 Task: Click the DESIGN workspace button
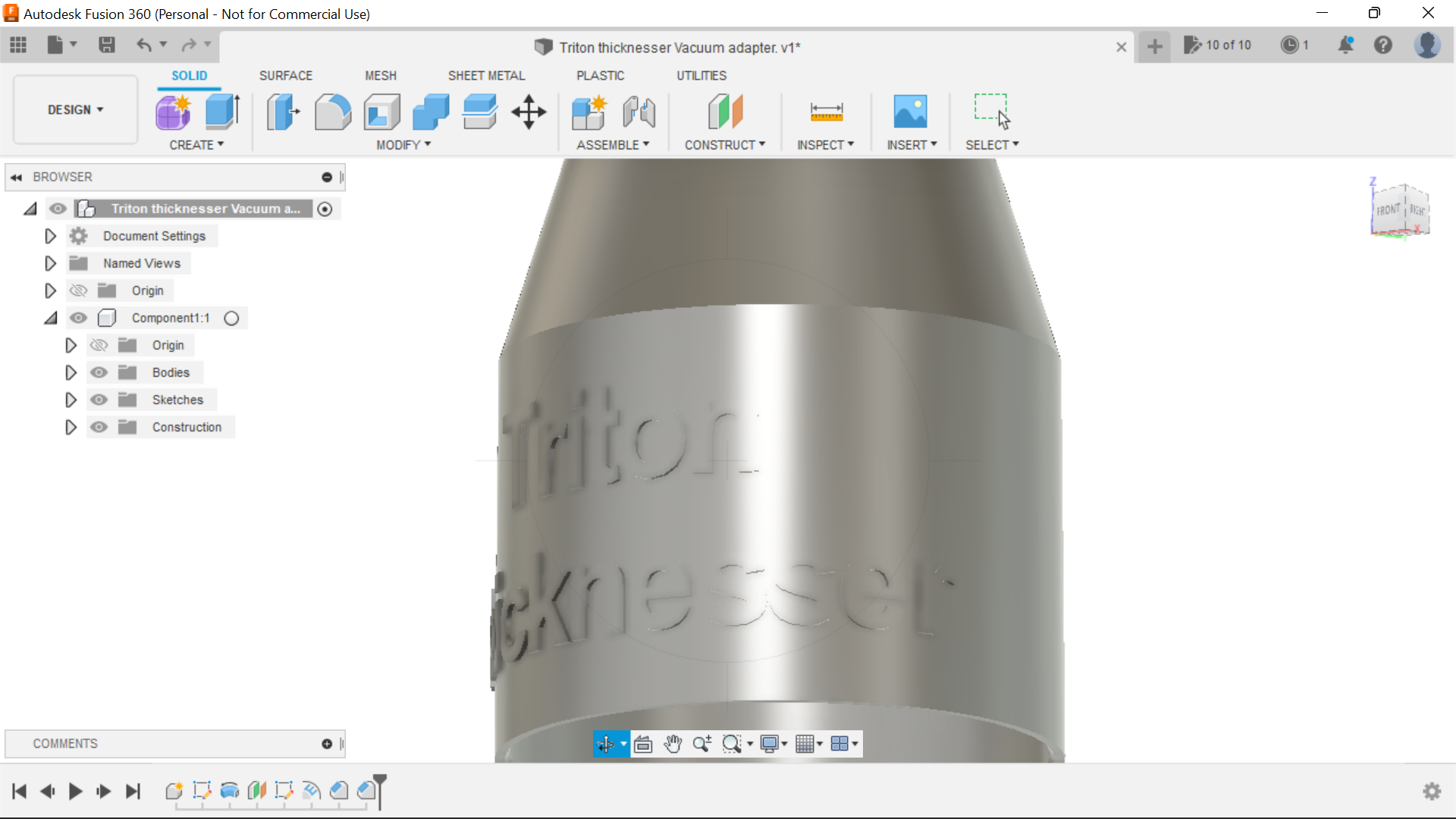point(74,109)
